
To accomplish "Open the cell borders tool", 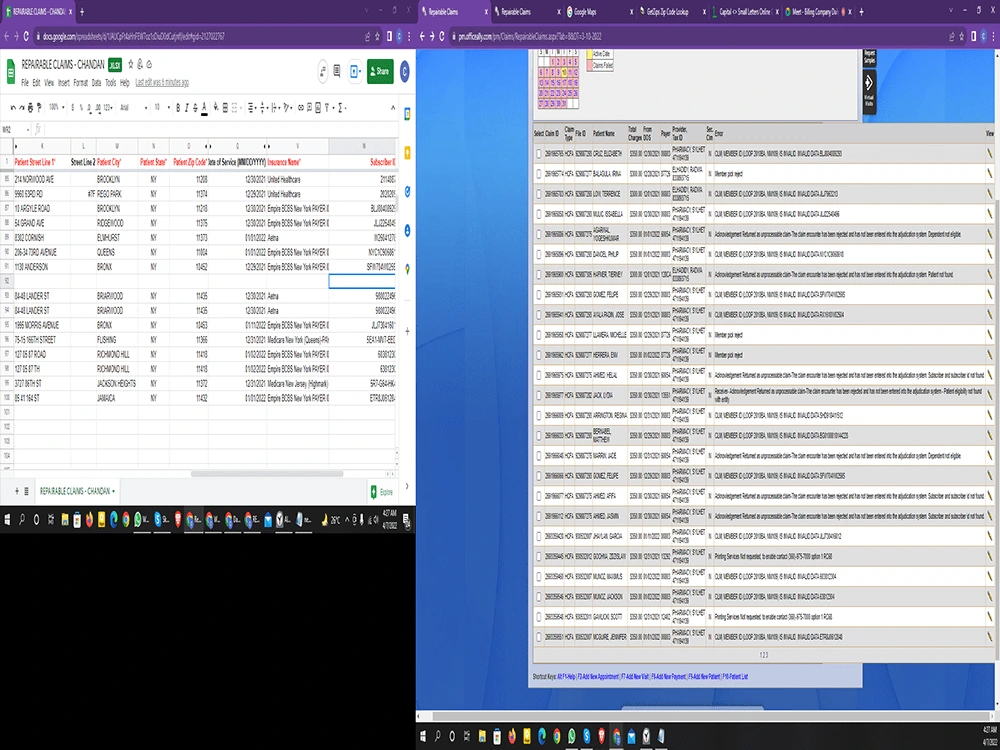I will click(x=225, y=108).
